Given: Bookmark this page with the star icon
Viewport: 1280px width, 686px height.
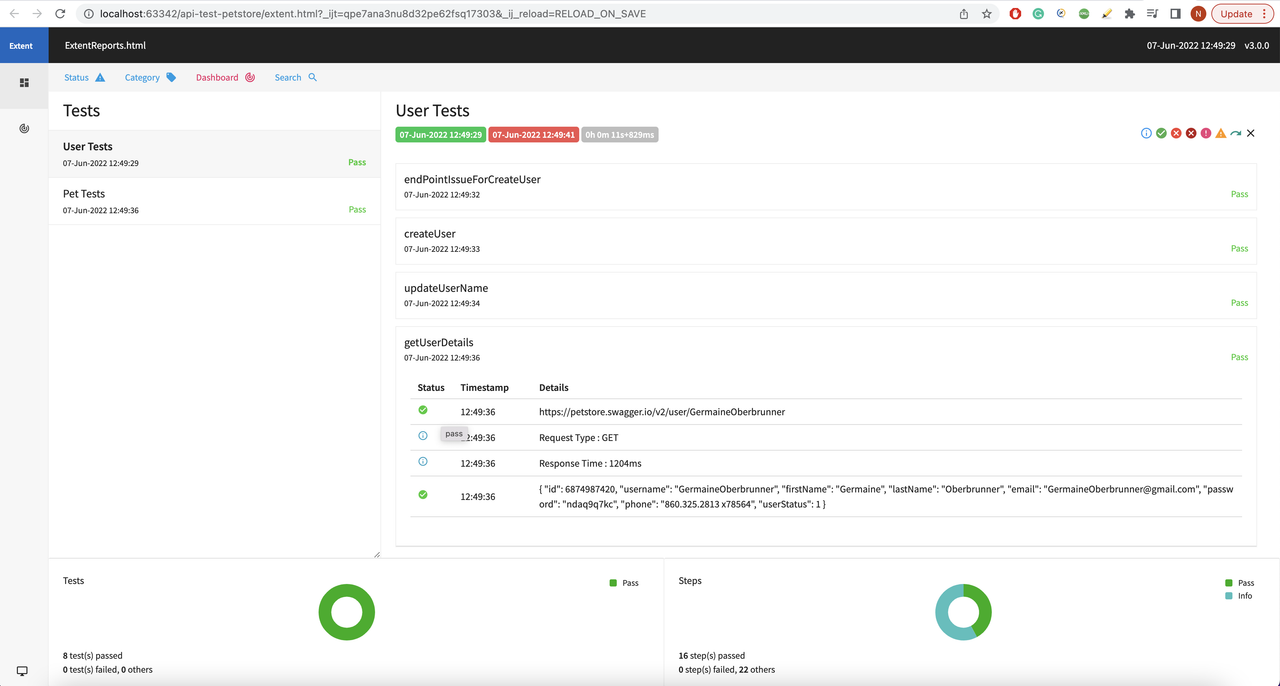Looking at the screenshot, I should pyautogui.click(x=987, y=14).
